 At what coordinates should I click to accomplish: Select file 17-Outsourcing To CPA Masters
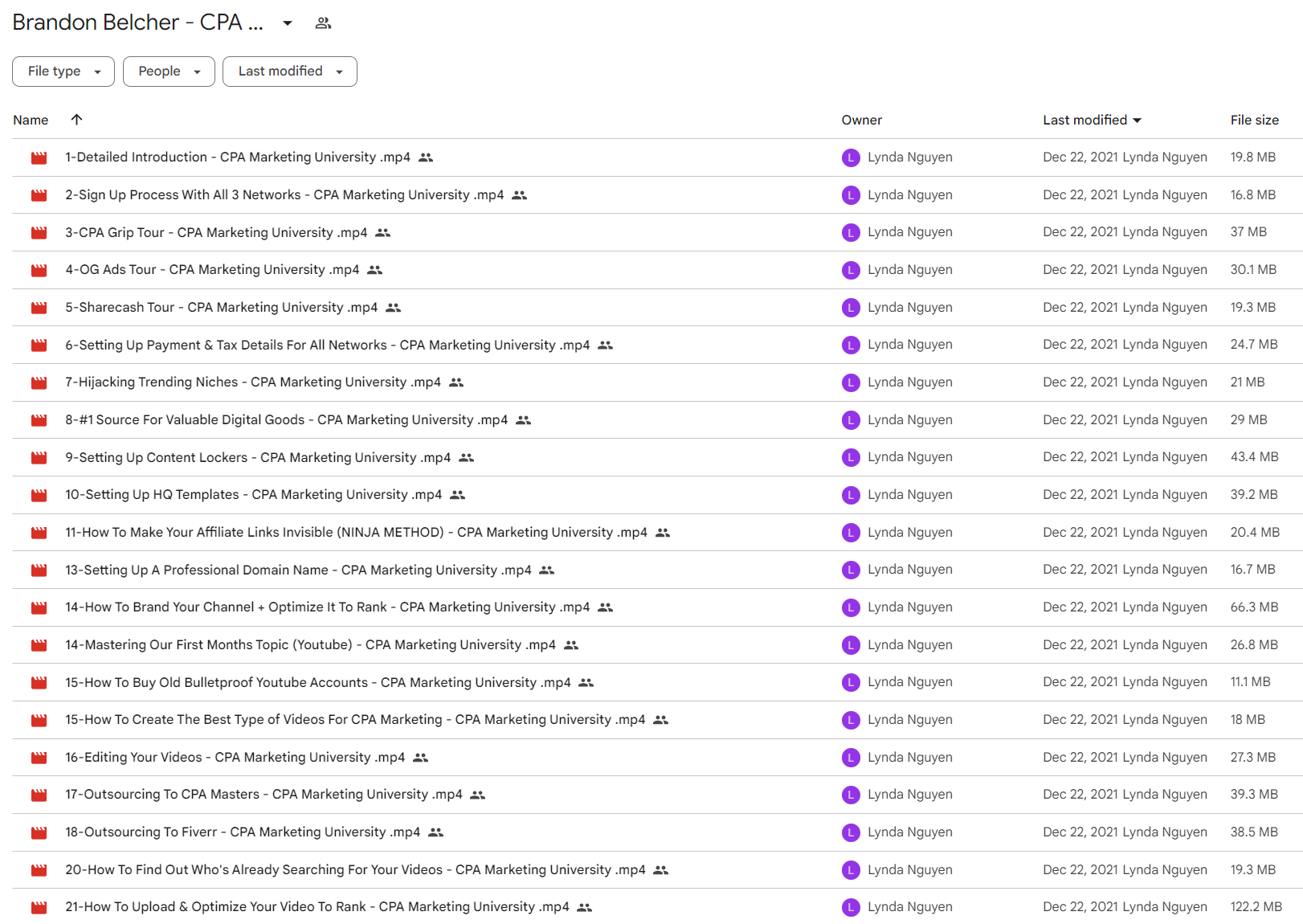click(263, 795)
